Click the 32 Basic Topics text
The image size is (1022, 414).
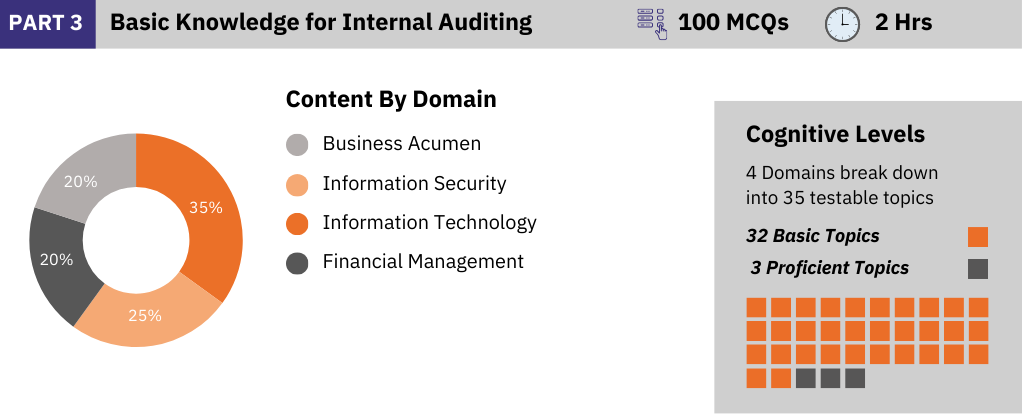coord(812,236)
